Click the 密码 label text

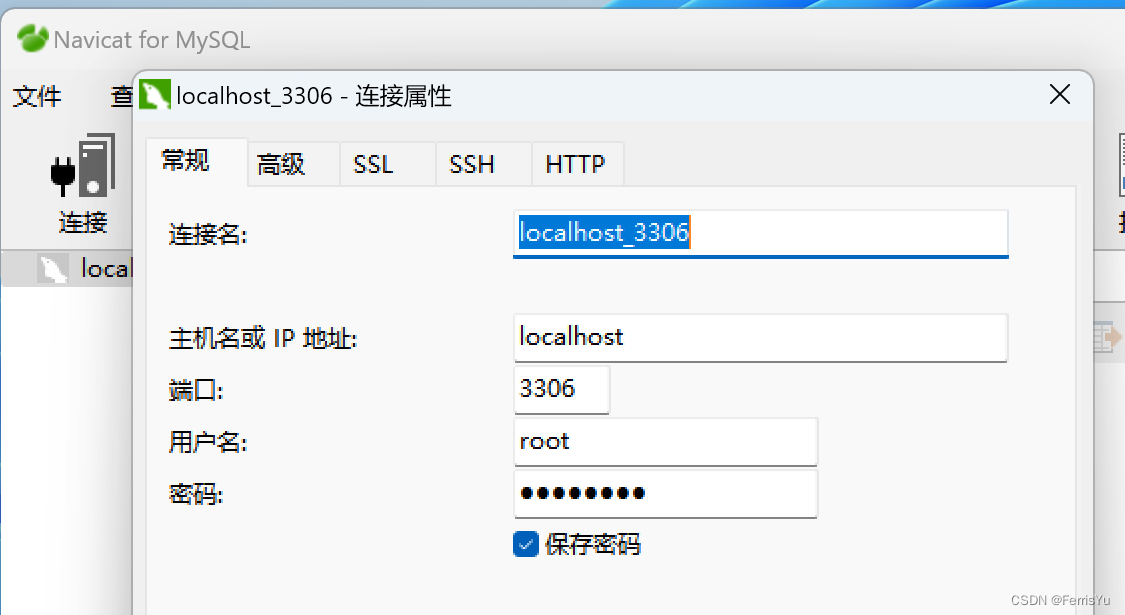click(x=196, y=494)
